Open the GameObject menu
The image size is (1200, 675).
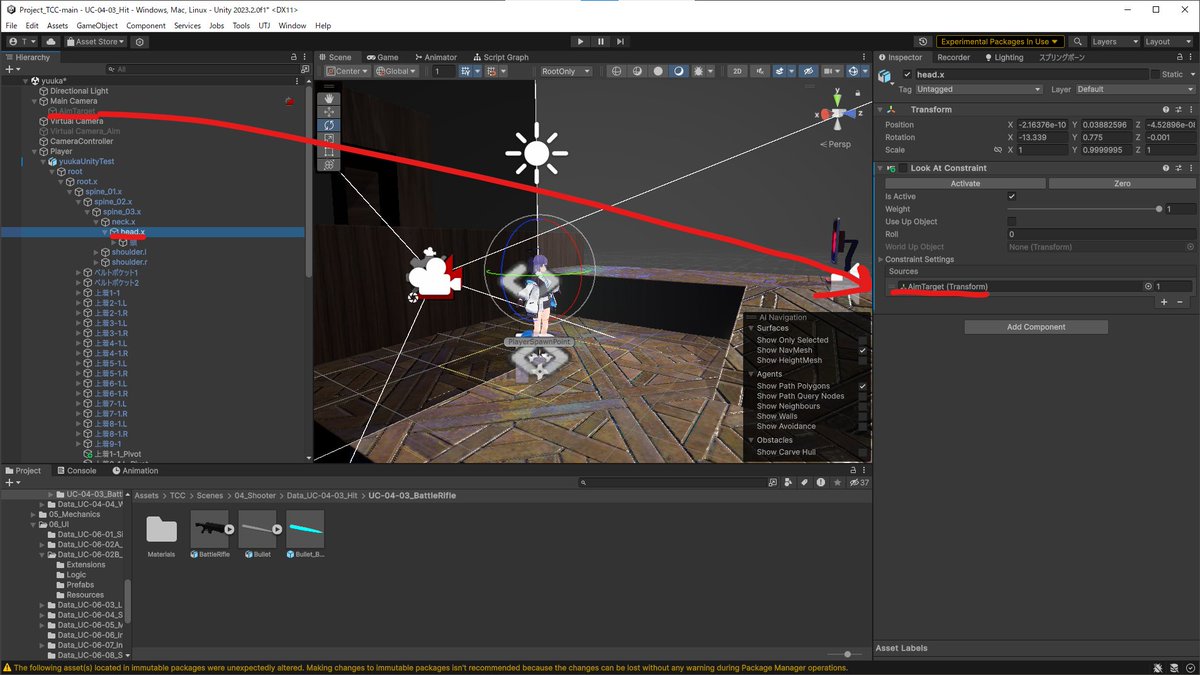tap(96, 25)
